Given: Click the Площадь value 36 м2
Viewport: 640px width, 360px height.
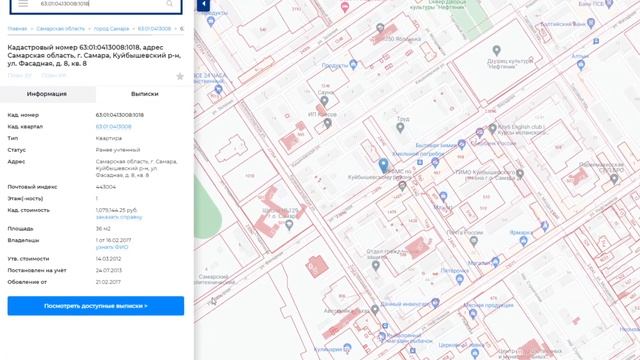Looking at the screenshot, I should [103, 229].
